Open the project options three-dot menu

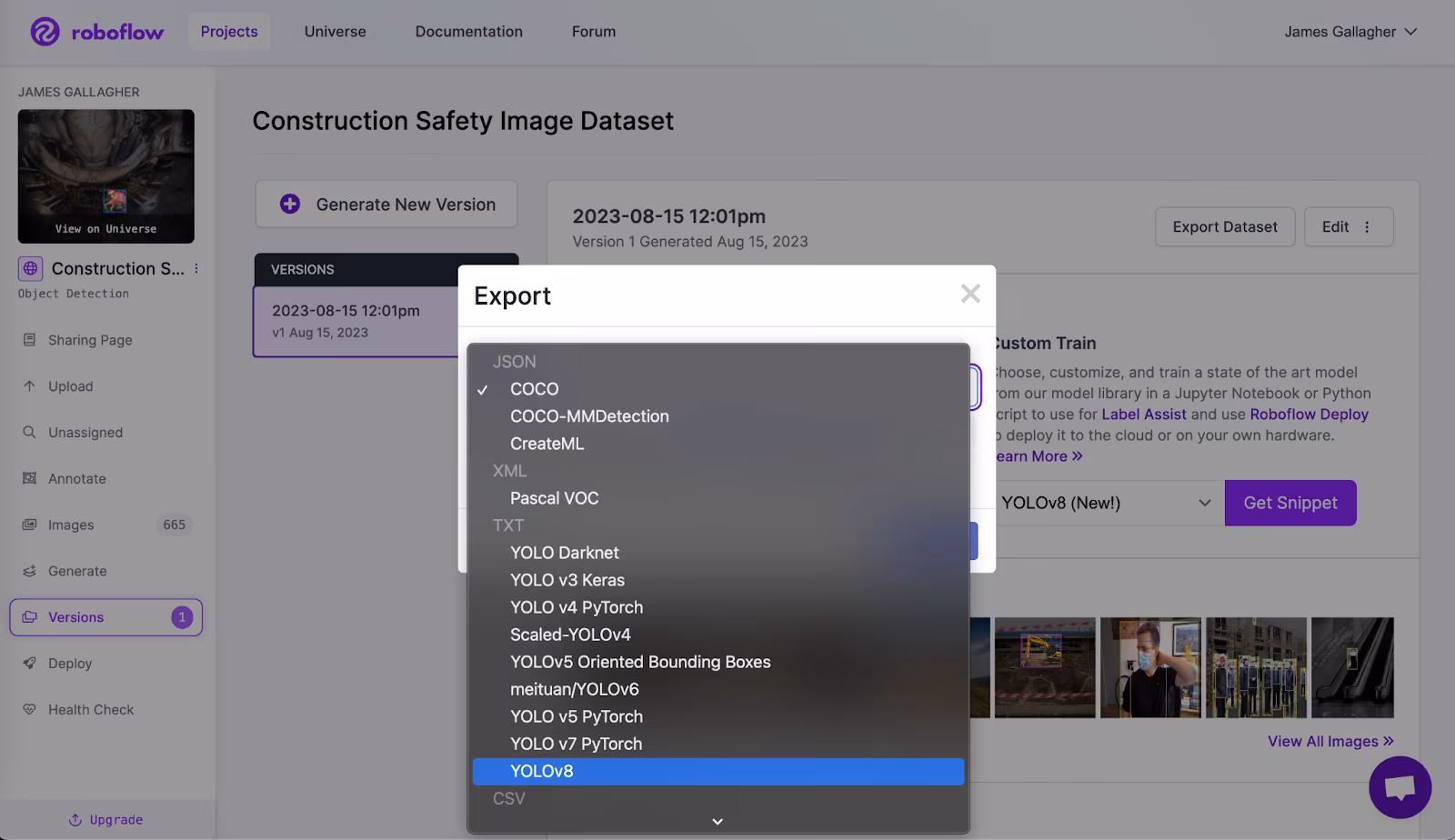pyautogui.click(x=196, y=268)
